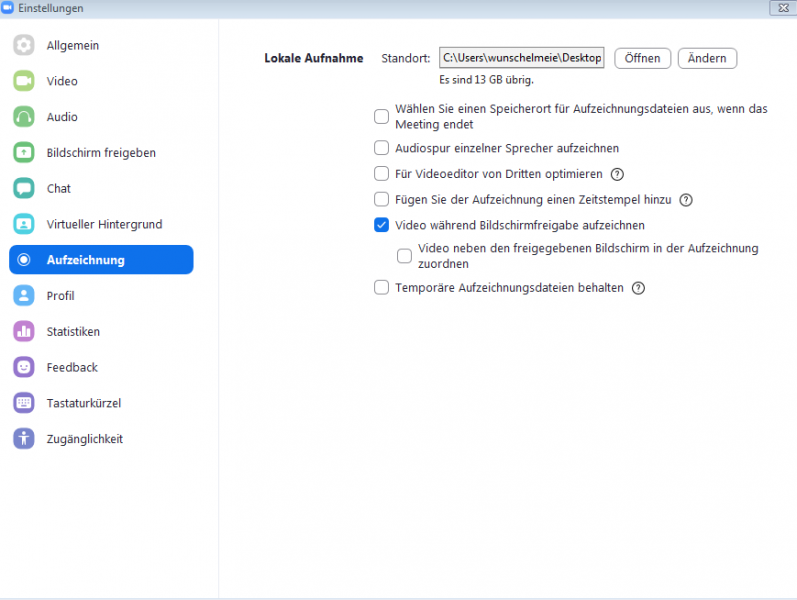
Task: Open the Zugänglichkeit tab
Action: (101, 439)
